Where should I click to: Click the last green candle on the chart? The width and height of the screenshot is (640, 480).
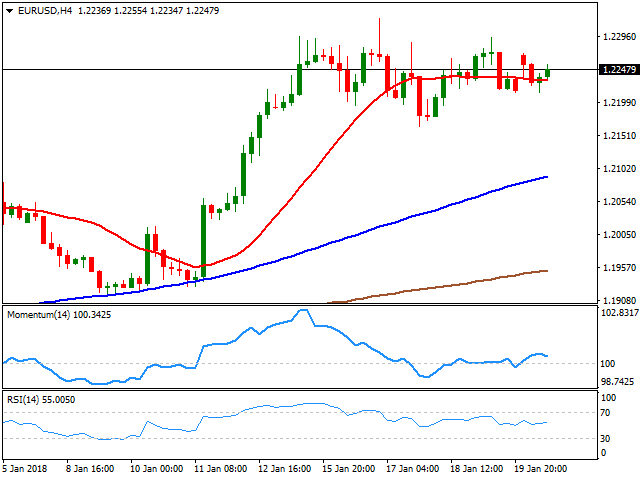[547, 73]
